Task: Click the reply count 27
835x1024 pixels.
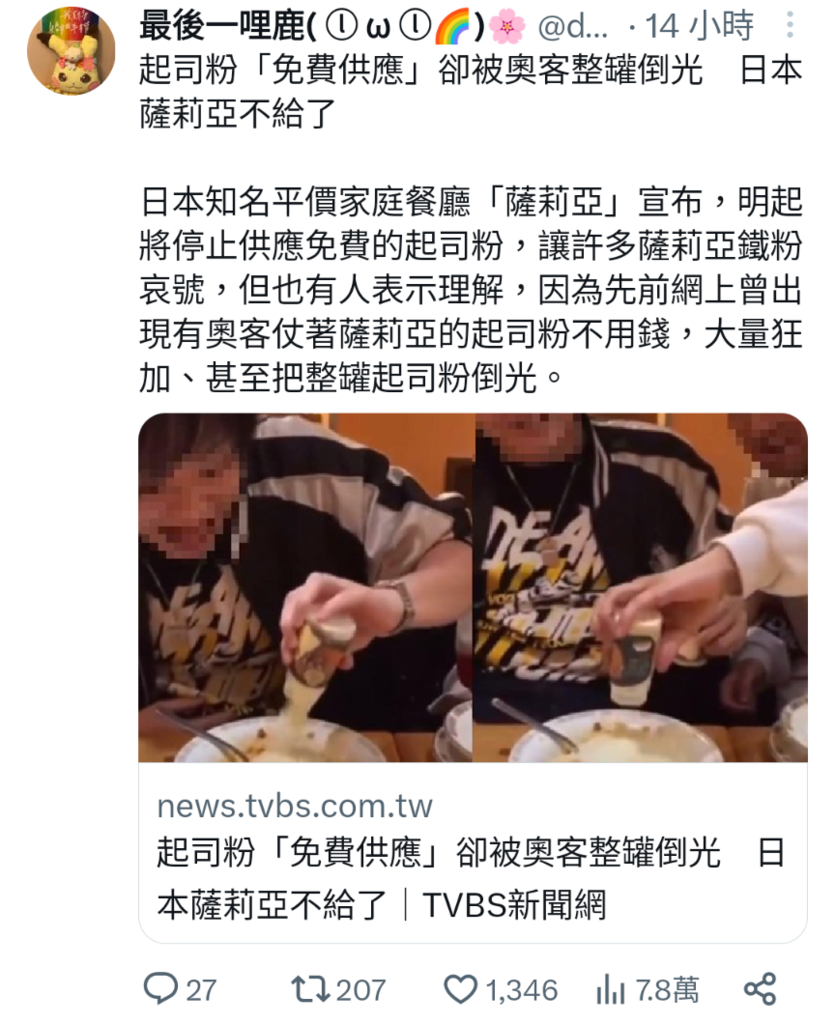Action: tap(201, 990)
